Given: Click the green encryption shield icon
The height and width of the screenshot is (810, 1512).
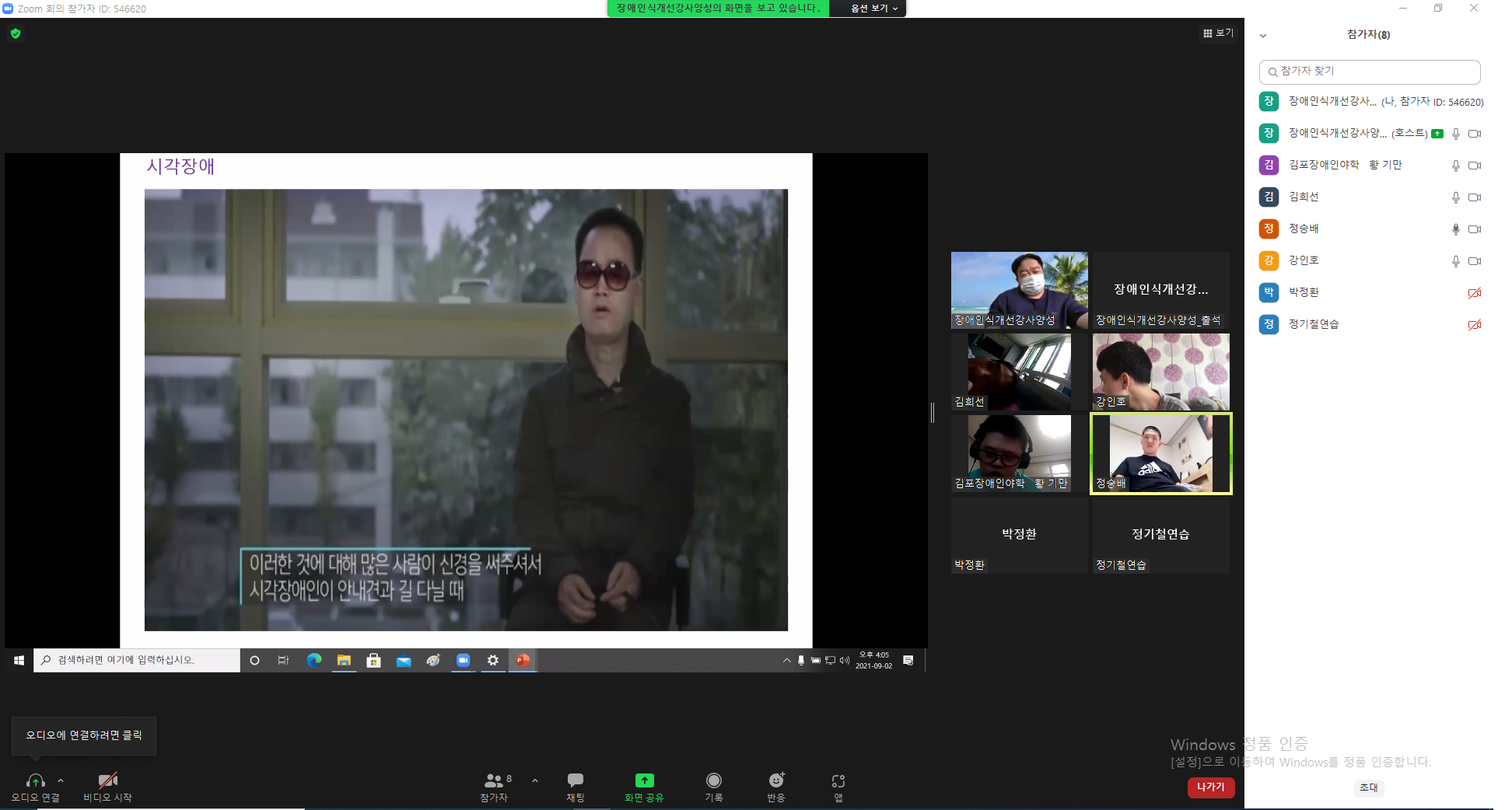Looking at the screenshot, I should pos(16,33).
